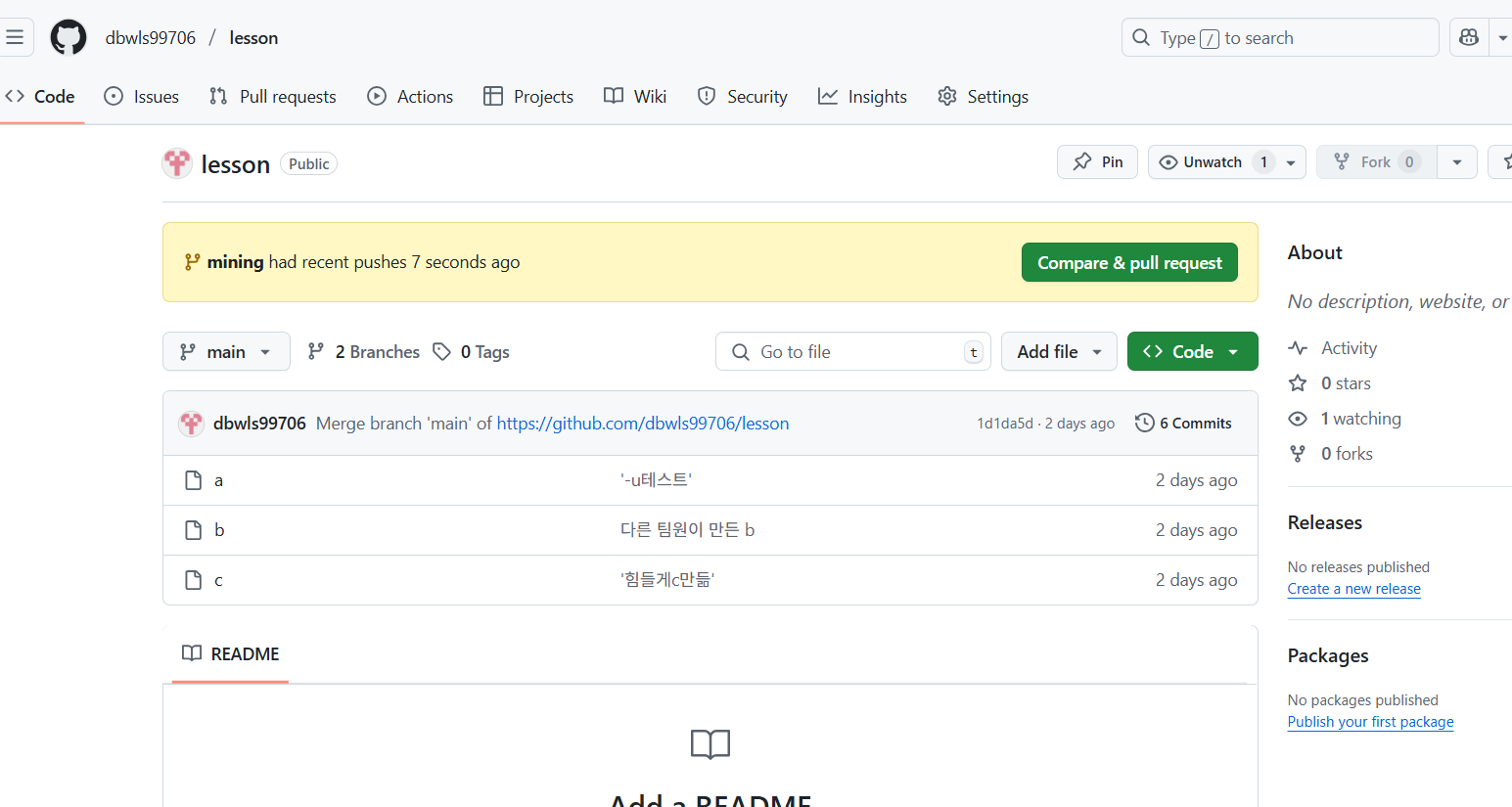Expand the Add file dropdown

[1059, 351]
